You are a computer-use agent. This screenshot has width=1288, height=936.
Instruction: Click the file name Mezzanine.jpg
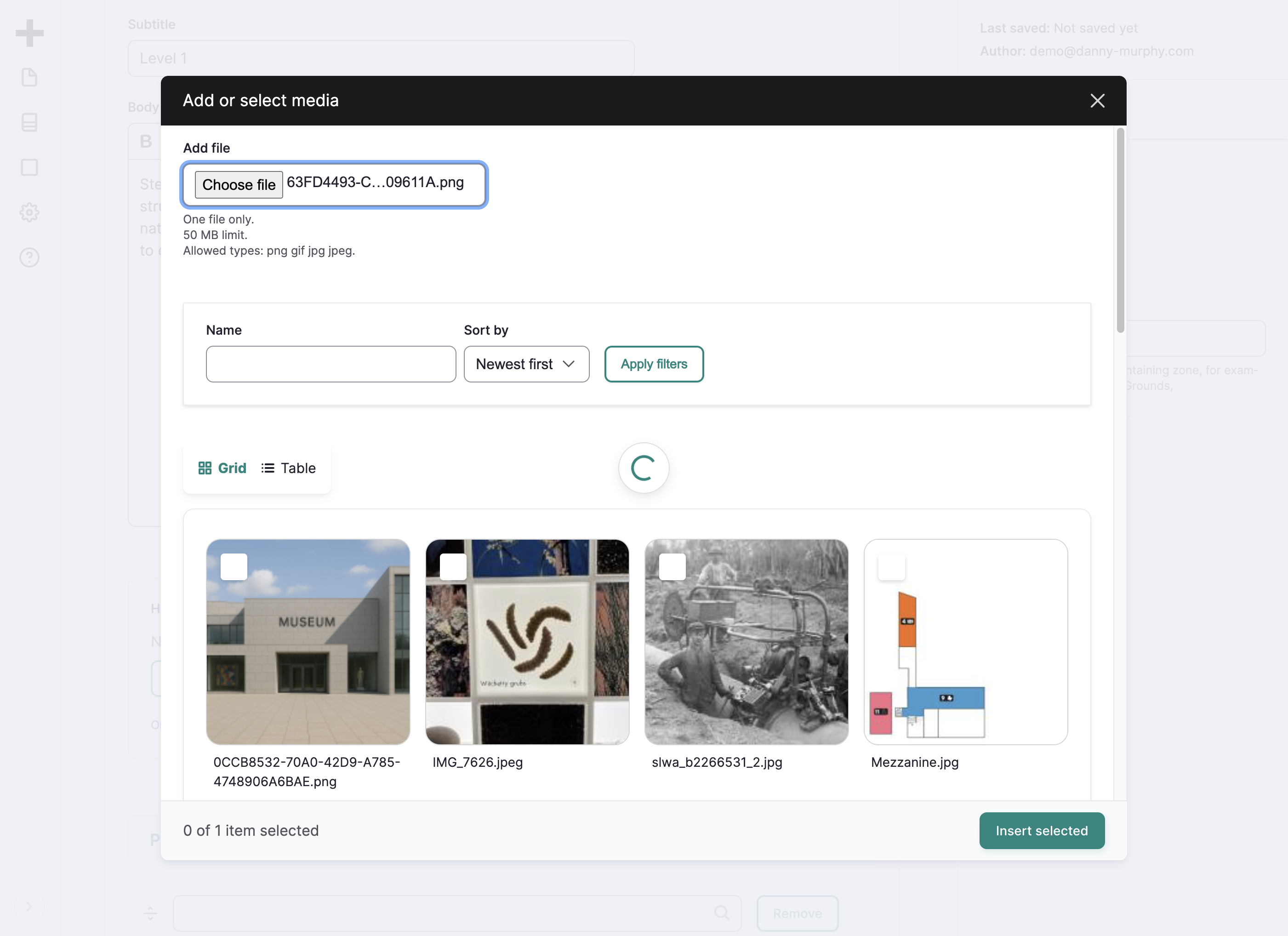(x=915, y=762)
